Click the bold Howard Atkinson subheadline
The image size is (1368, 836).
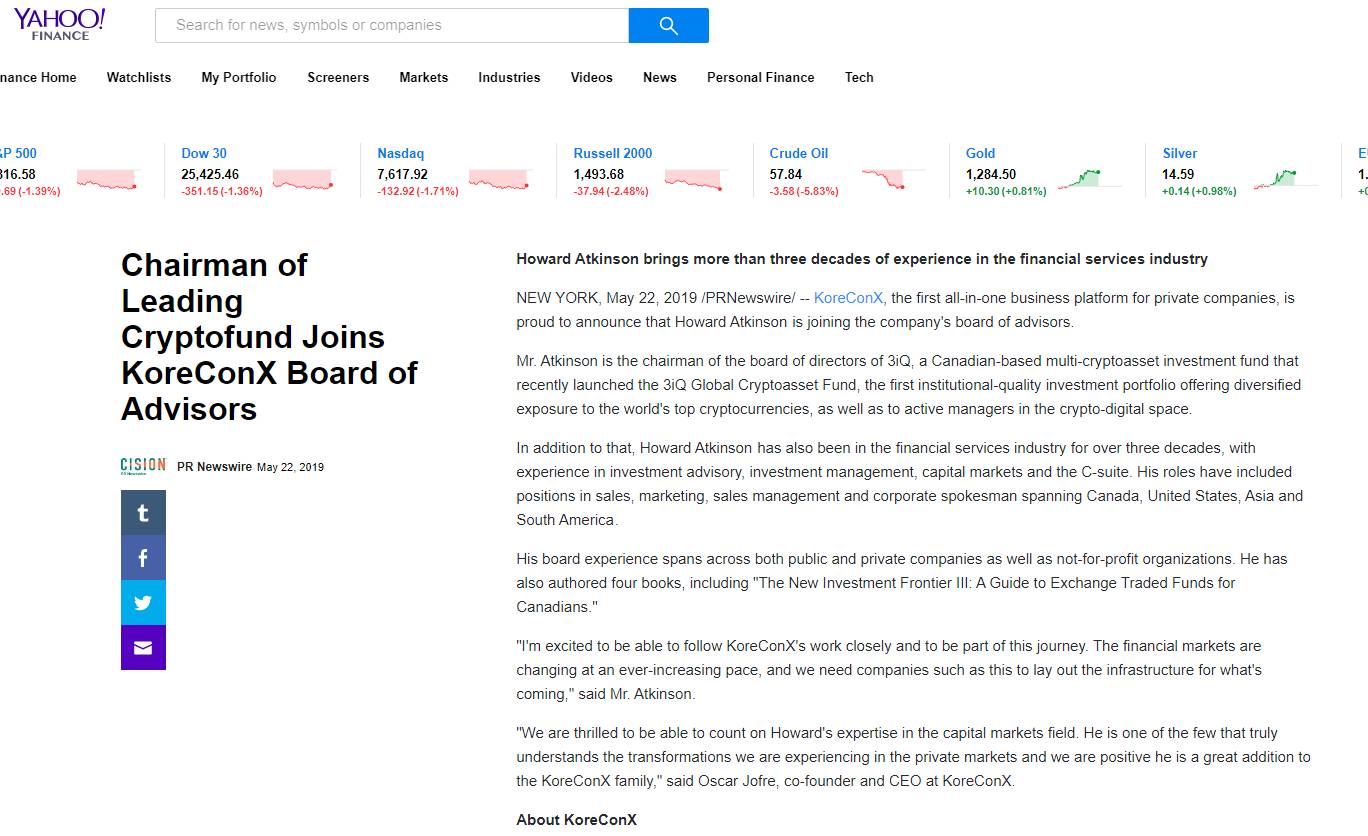862,259
